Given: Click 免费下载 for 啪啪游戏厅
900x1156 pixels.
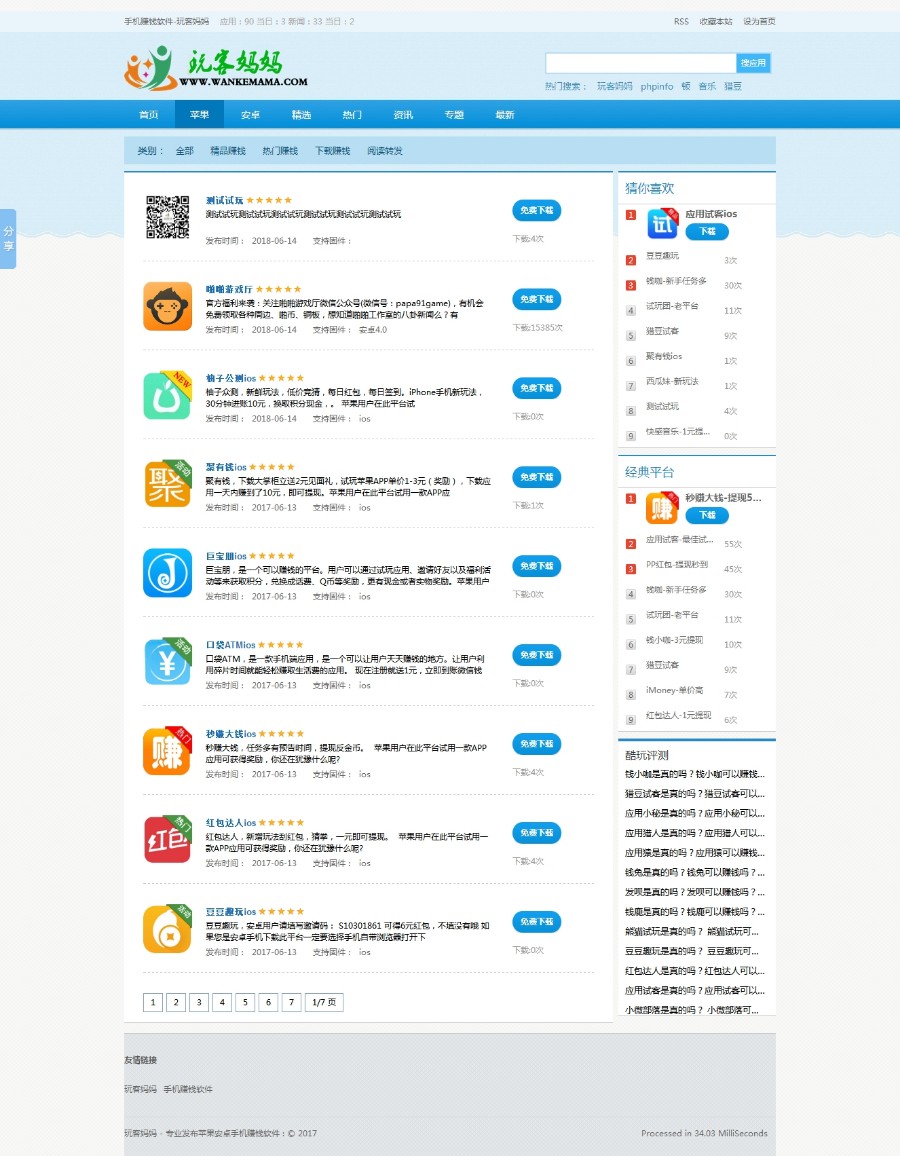Looking at the screenshot, I should point(537,299).
